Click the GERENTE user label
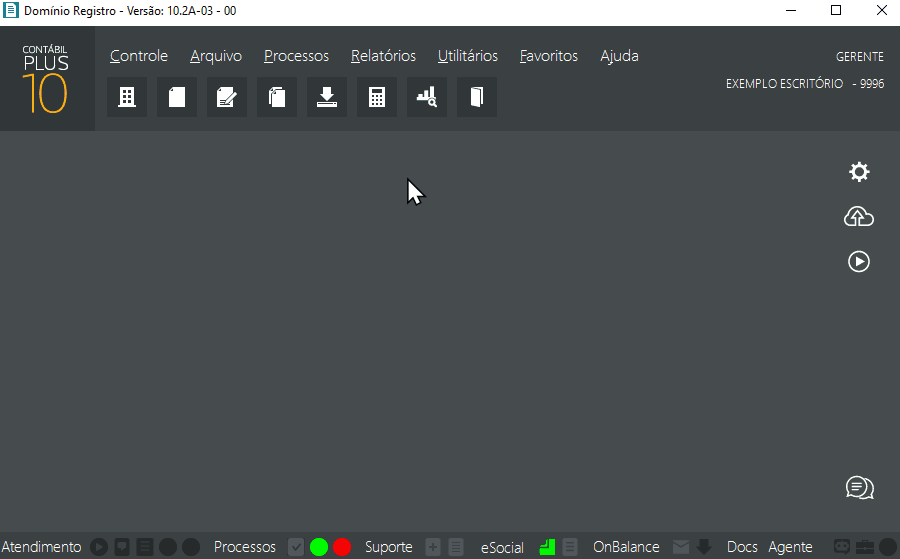This screenshot has width=900, height=559. [x=860, y=57]
